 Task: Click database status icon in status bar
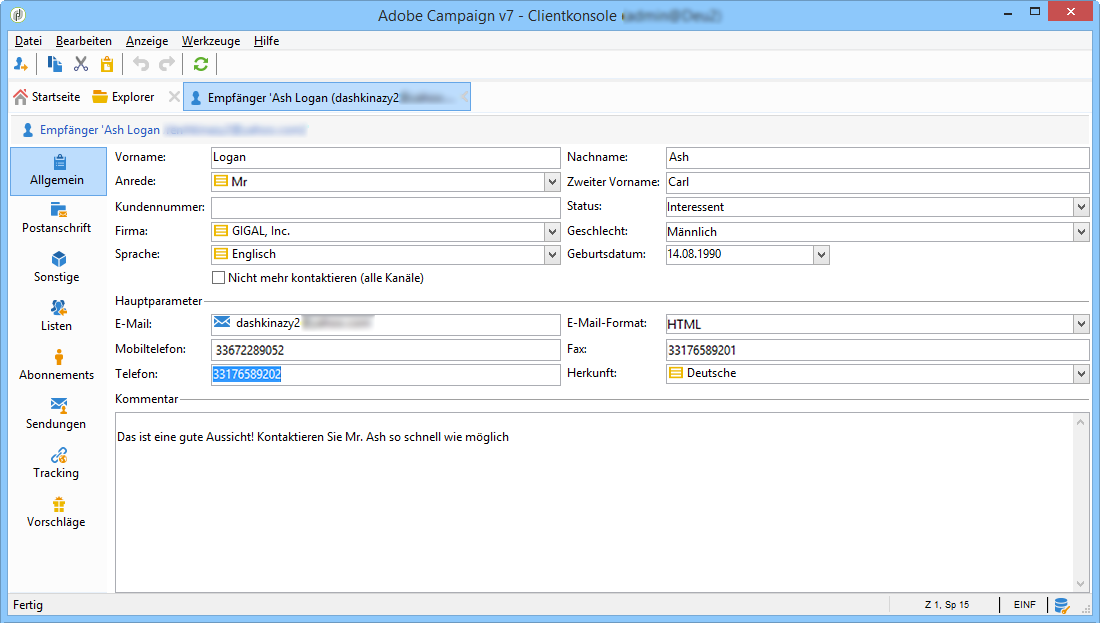coord(1062,605)
